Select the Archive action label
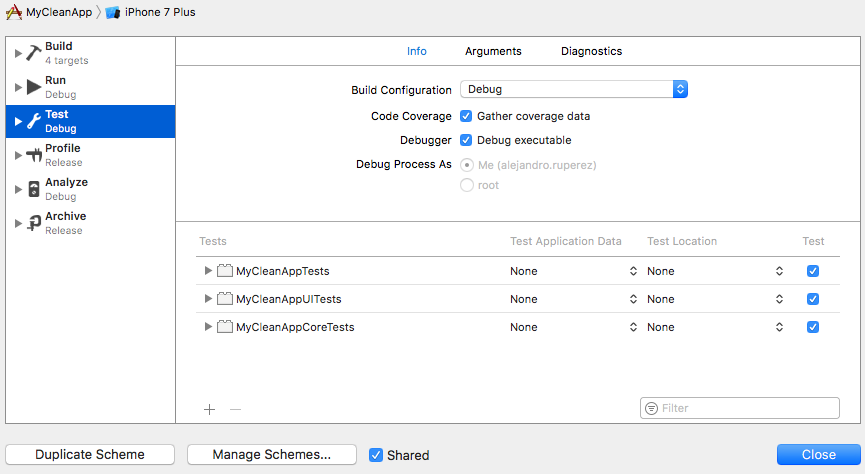The image size is (865, 474). (66, 216)
